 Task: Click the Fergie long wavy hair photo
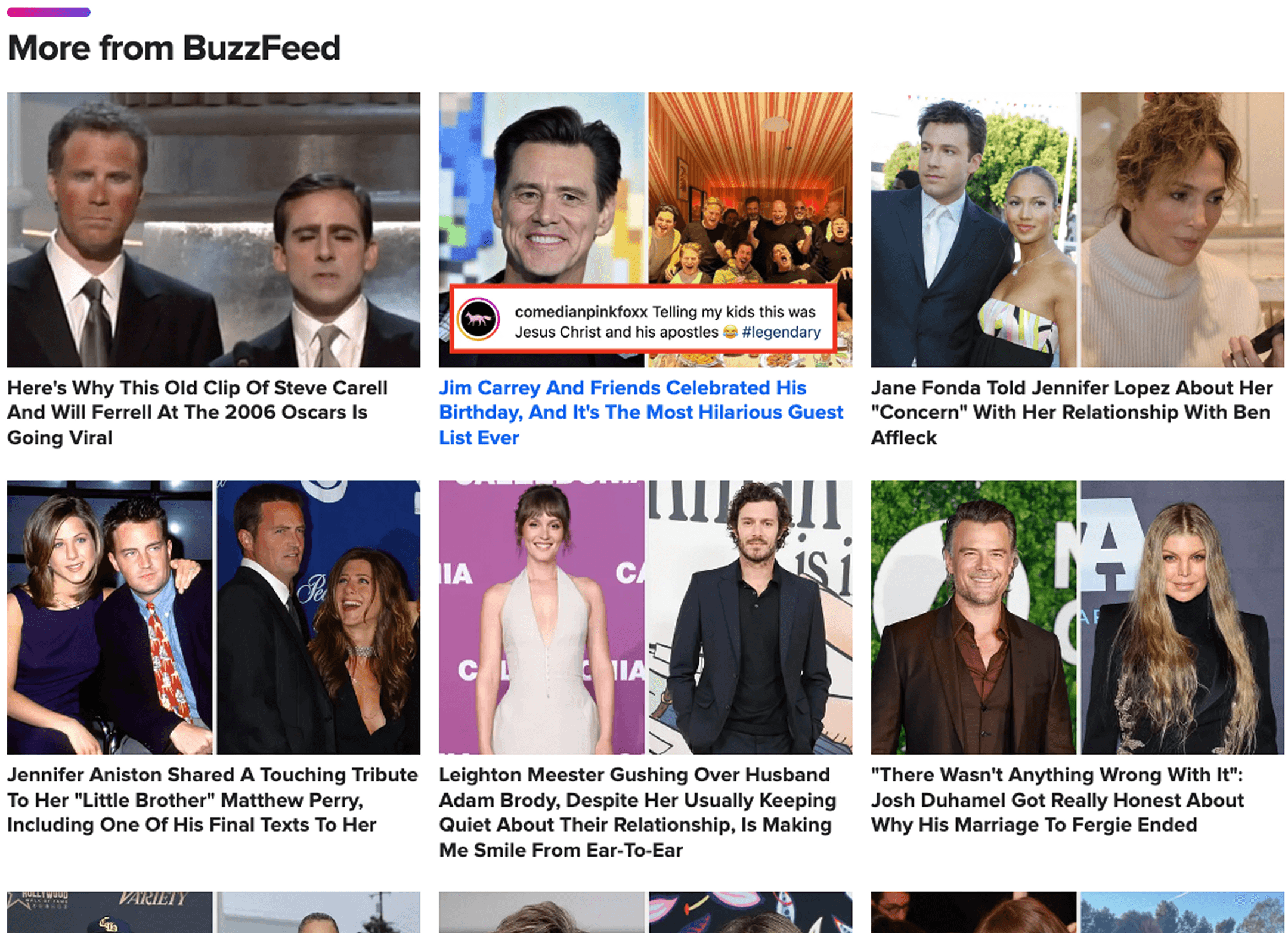[x=1182, y=617]
